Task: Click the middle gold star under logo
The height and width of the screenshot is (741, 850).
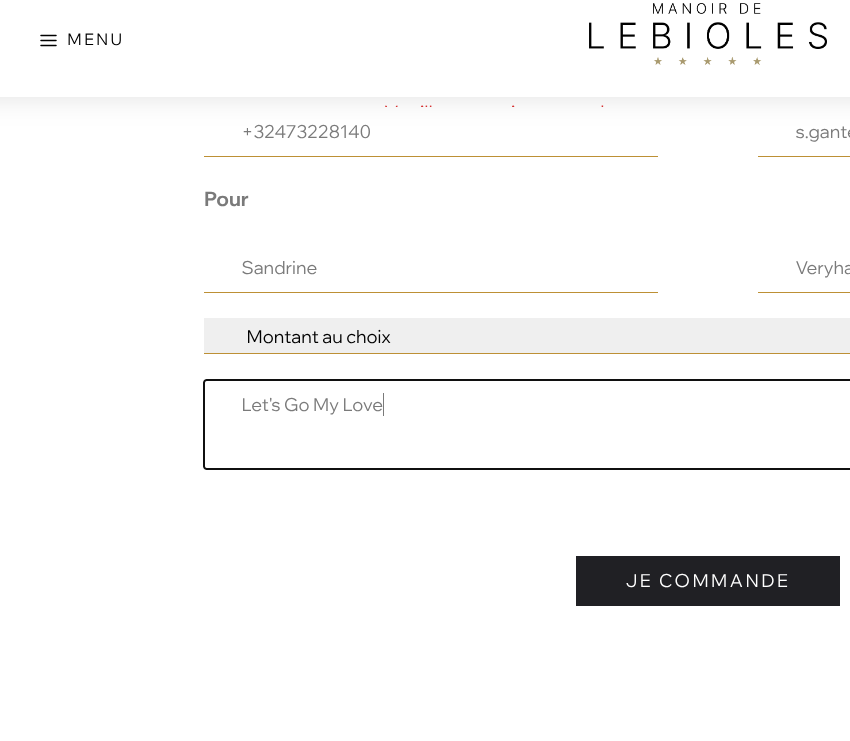Action: [x=708, y=61]
